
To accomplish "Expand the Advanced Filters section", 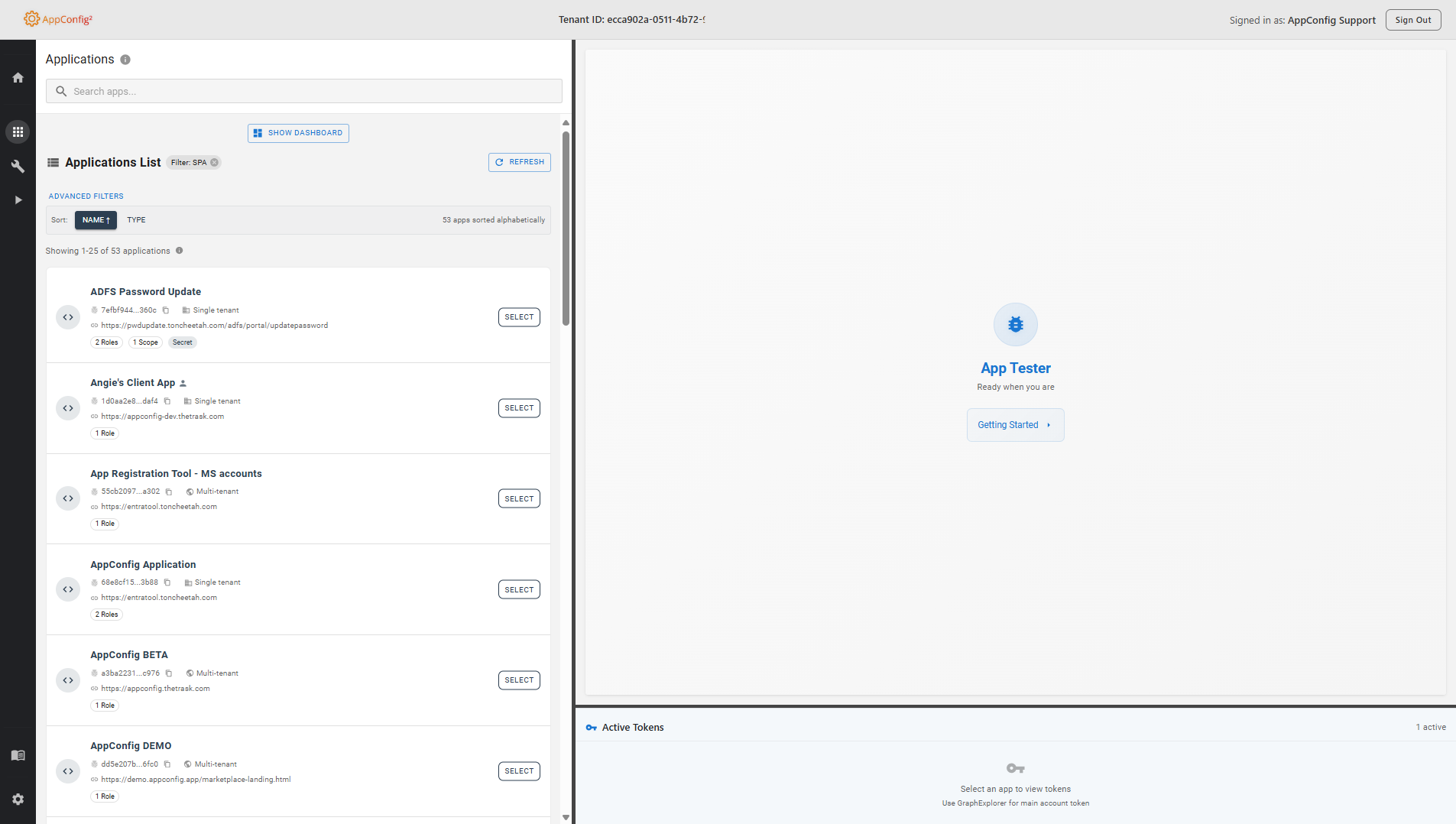I will click(86, 196).
